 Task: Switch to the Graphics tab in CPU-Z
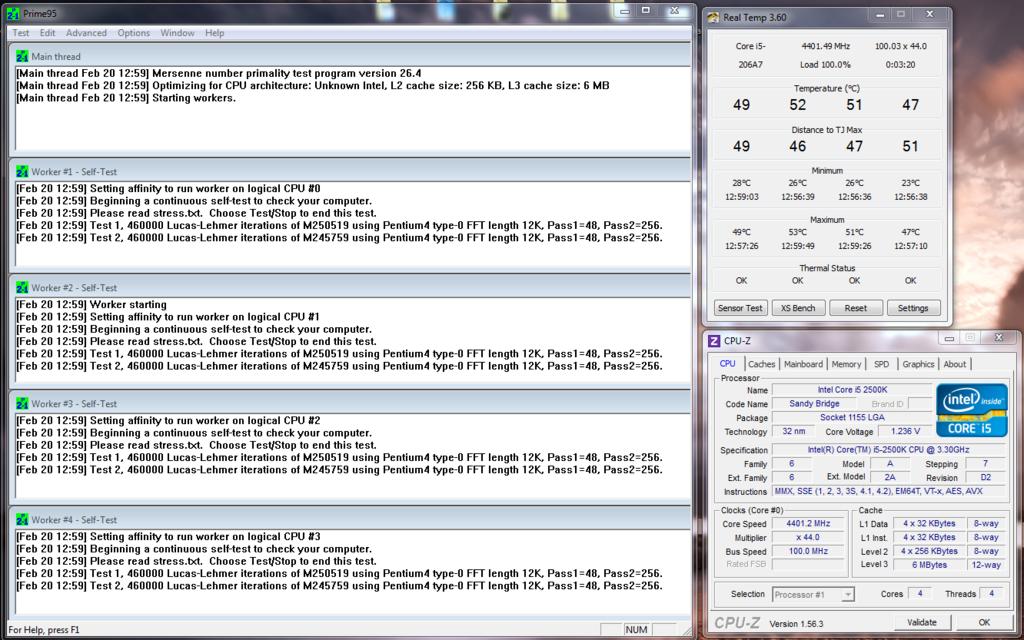[x=918, y=364]
